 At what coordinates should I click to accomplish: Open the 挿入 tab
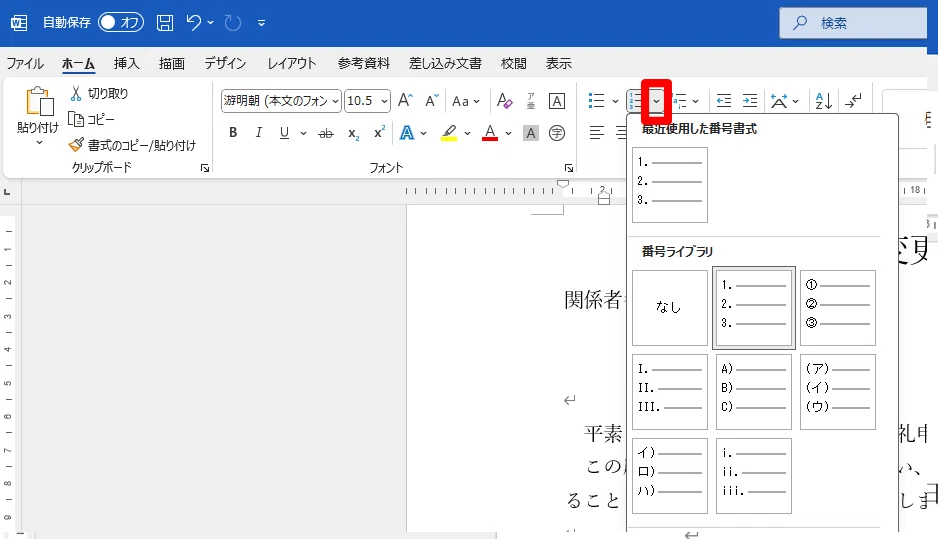click(x=126, y=63)
